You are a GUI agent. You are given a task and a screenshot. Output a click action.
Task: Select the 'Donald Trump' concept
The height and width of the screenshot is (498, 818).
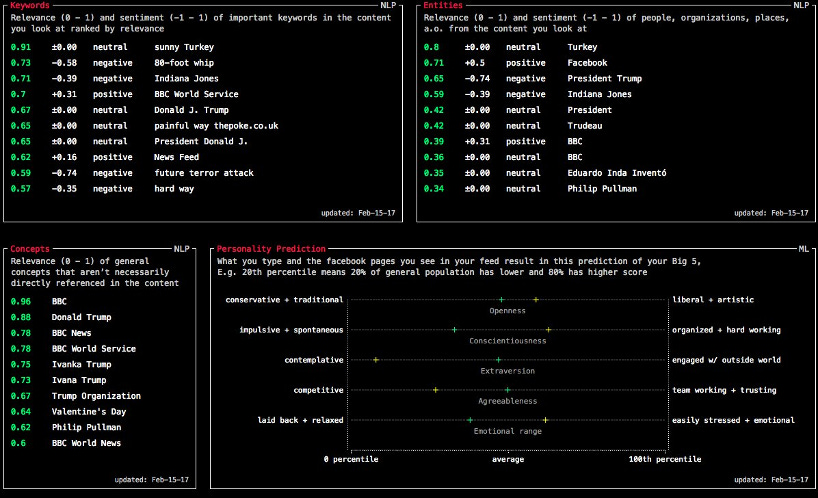point(81,317)
